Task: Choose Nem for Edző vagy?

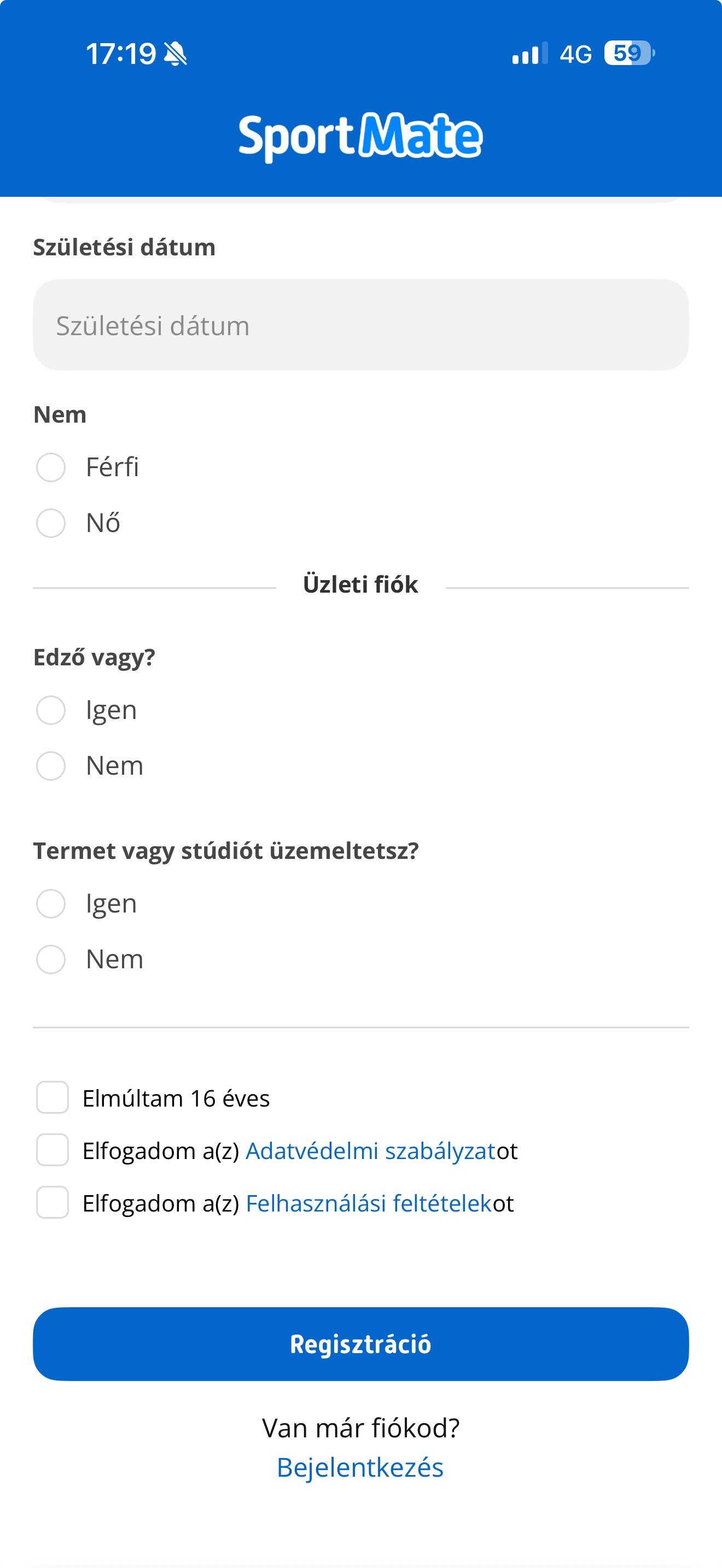Action: click(x=51, y=767)
